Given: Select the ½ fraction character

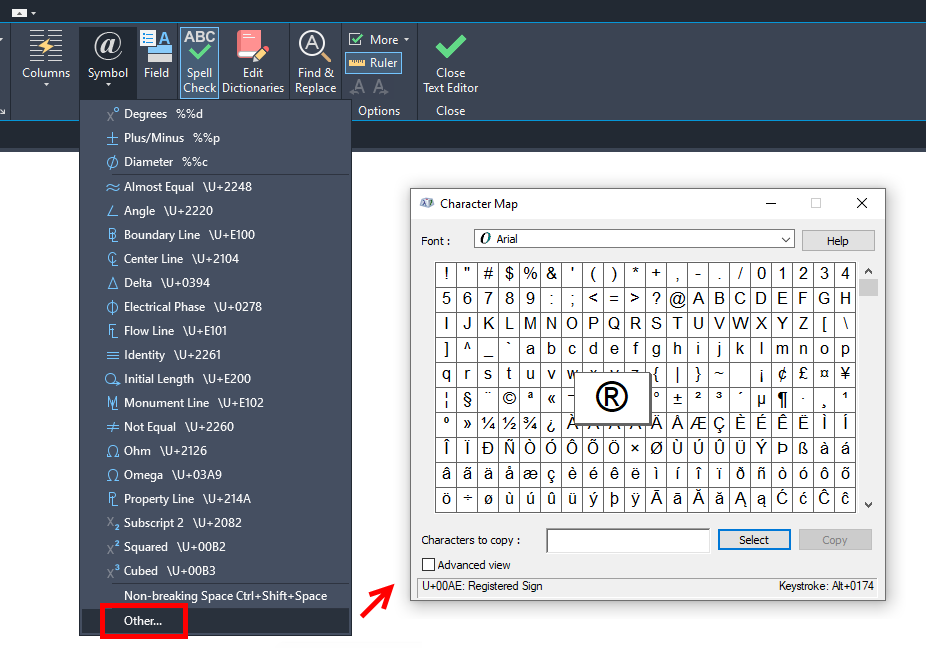Looking at the screenshot, I should click(x=509, y=424).
